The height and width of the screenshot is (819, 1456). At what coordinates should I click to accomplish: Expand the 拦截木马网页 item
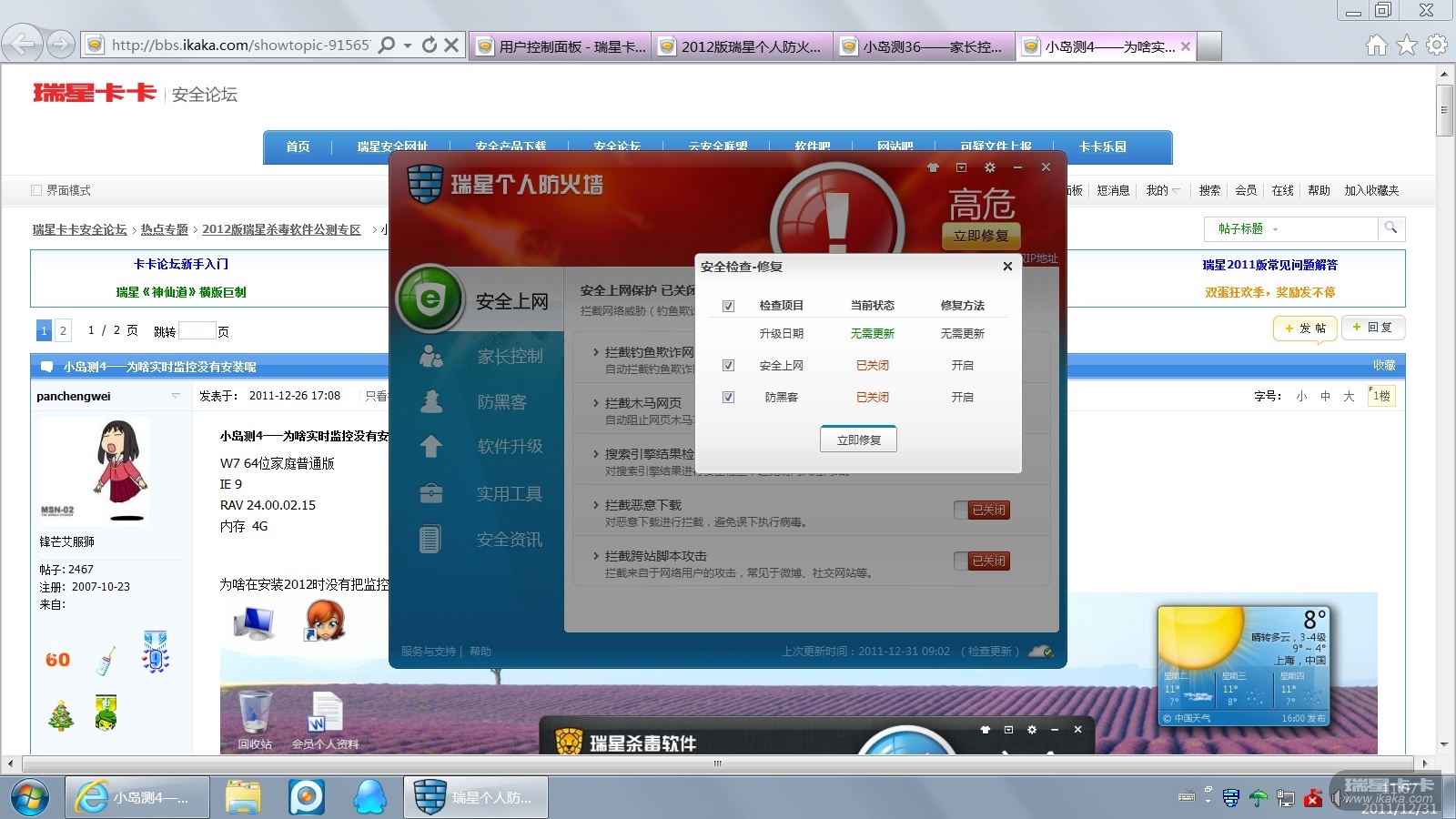[x=596, y=403]
